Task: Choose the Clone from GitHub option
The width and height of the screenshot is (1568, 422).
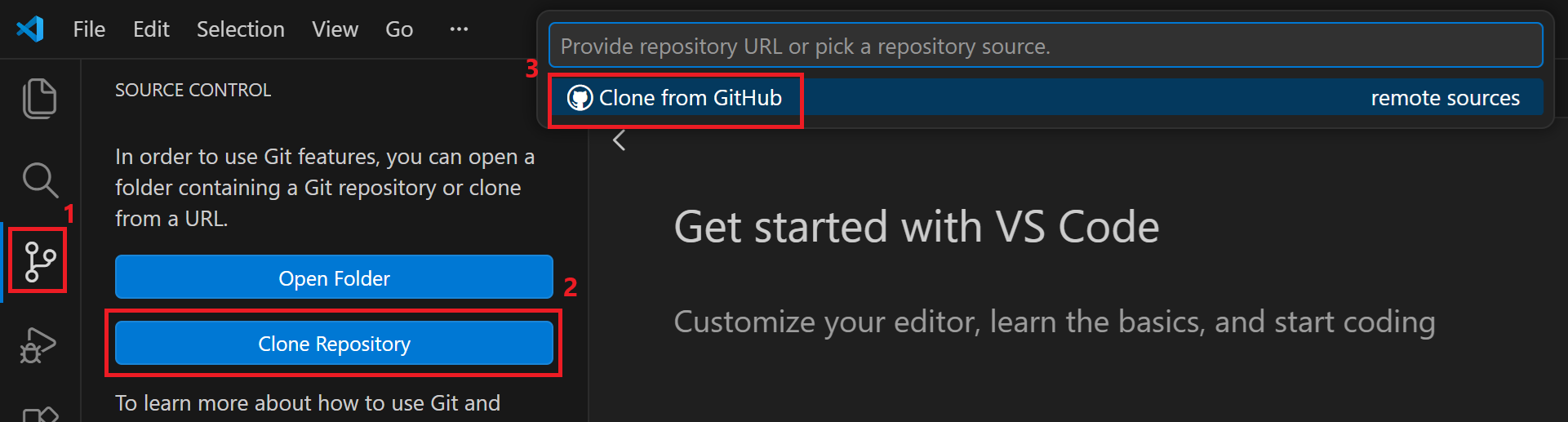Action: (x=691, y=99)
